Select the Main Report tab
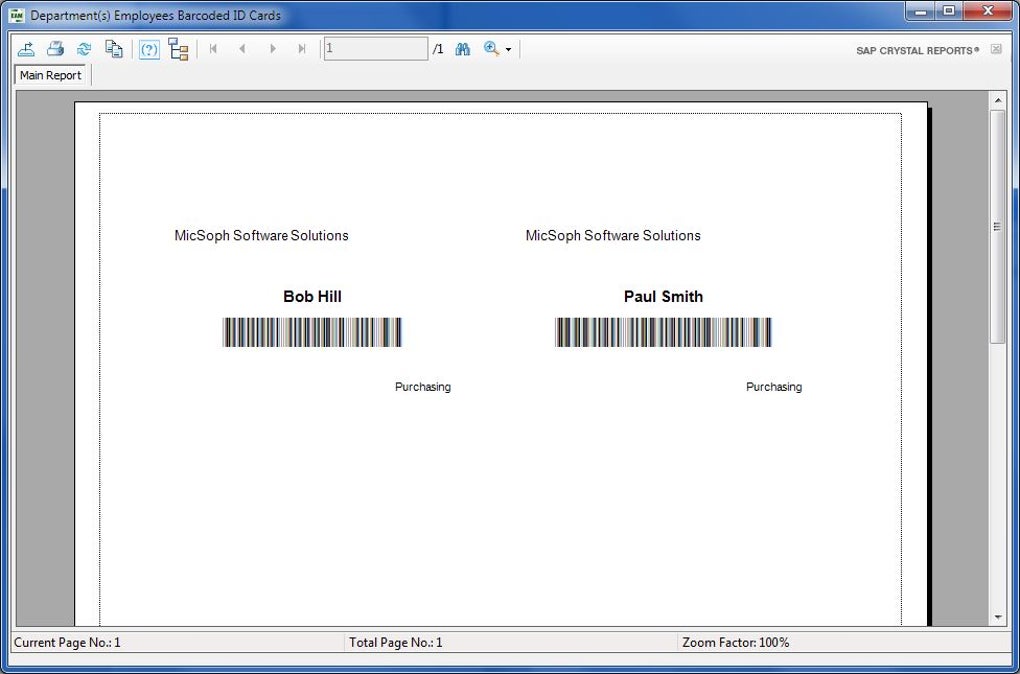Image resolution: width=1020 pixels, height=674 pixels. [51, 76]
